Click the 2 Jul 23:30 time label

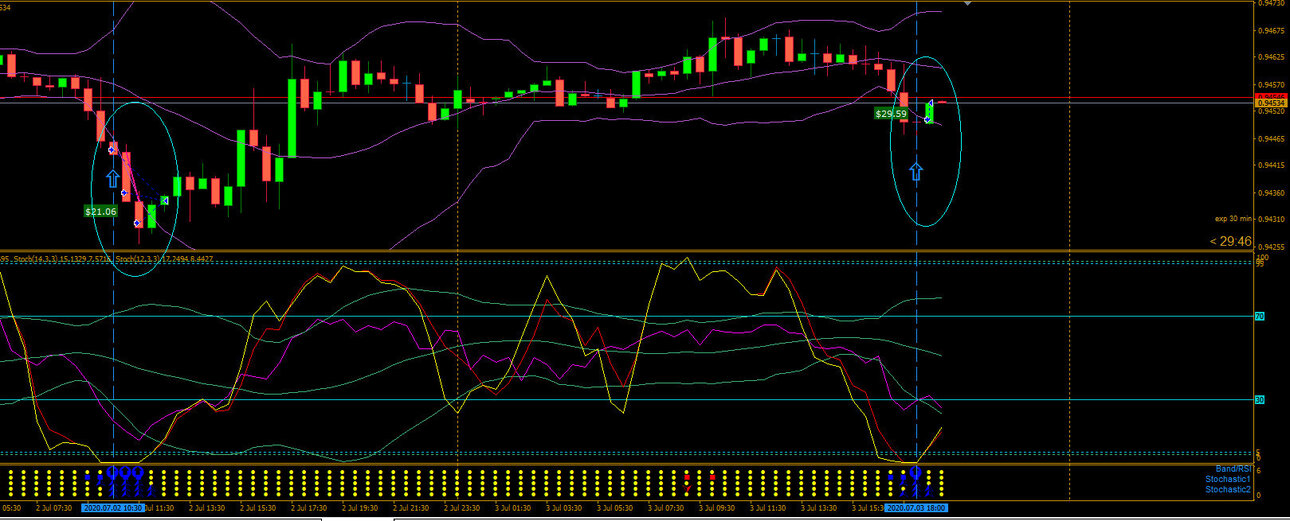[x=463, y=508]
